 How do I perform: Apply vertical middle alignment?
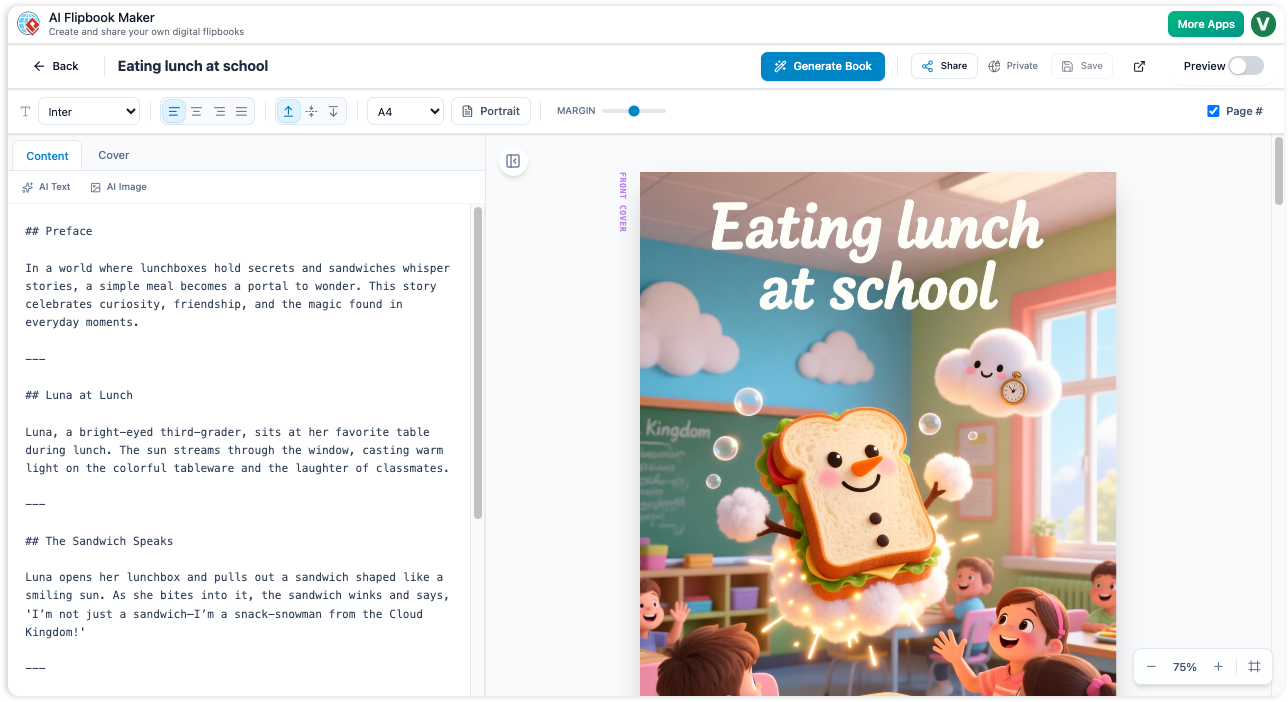click(311, 111)
